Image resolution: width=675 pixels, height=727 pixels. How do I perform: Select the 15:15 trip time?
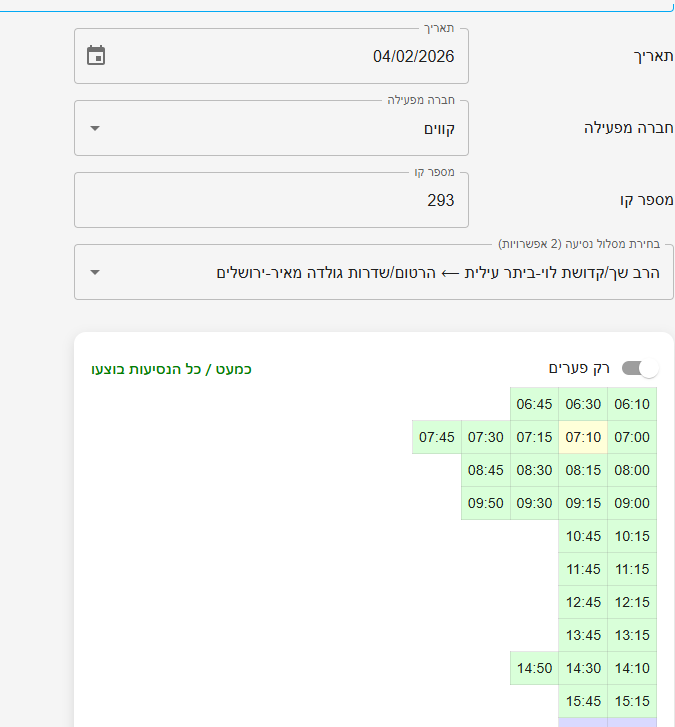632,701
